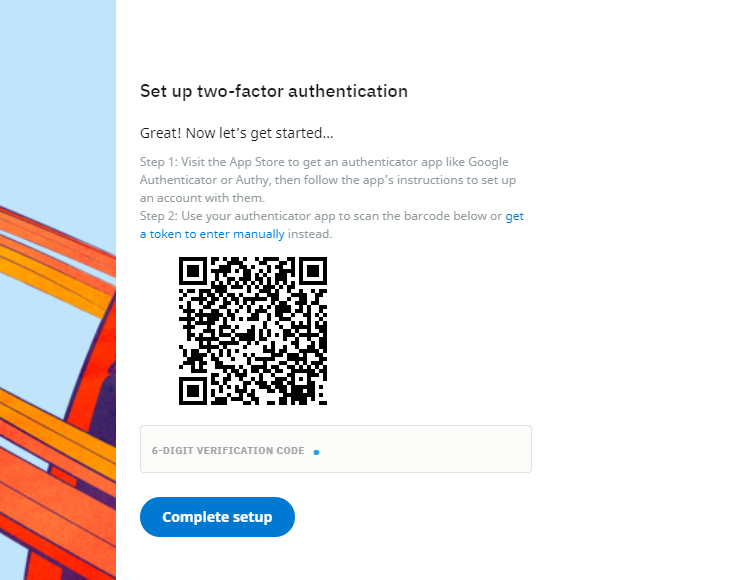Click the "6-DIGIT VERIFICATION CODE" placeholder label
Image resolution: width=749 pixels, height=580 pixels.
(x=228, y=451)
